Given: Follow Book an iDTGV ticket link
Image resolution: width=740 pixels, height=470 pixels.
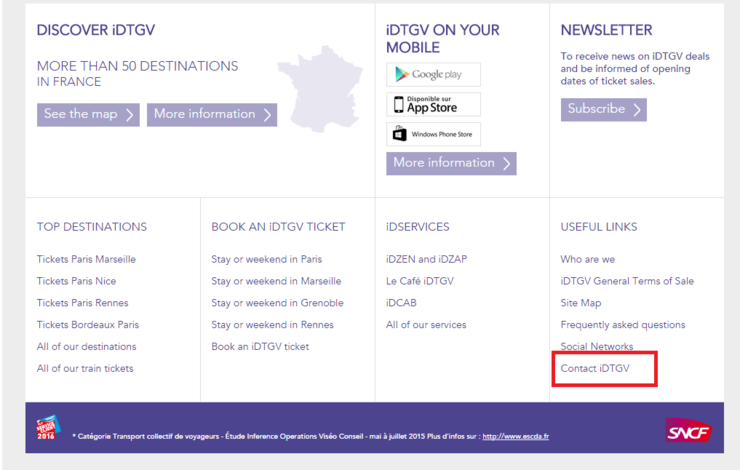Looking at the screenshot, I should (260, 346).
